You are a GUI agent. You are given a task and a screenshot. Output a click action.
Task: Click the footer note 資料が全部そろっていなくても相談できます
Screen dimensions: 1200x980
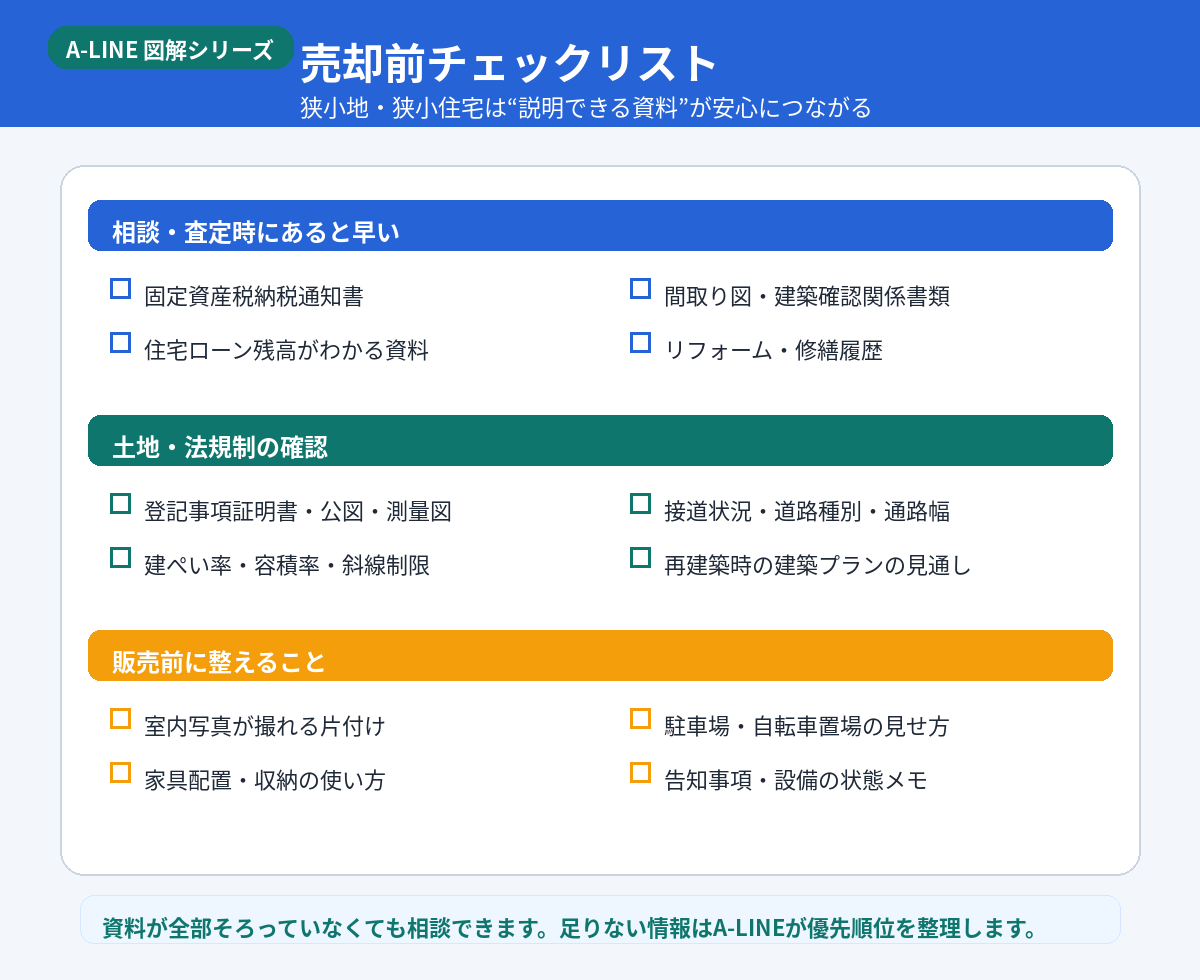(600, 920)
